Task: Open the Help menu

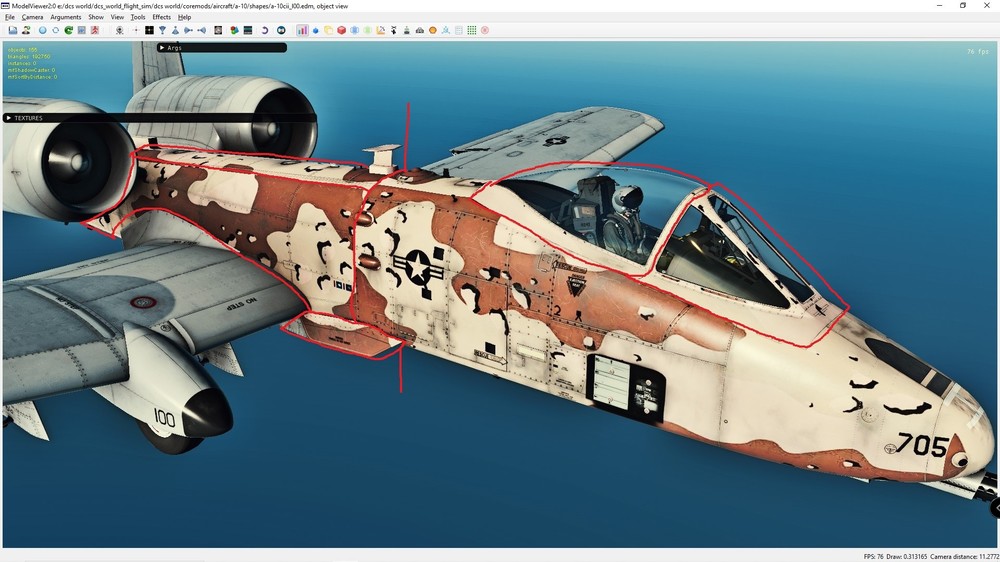Action: (x=184, y=17)
